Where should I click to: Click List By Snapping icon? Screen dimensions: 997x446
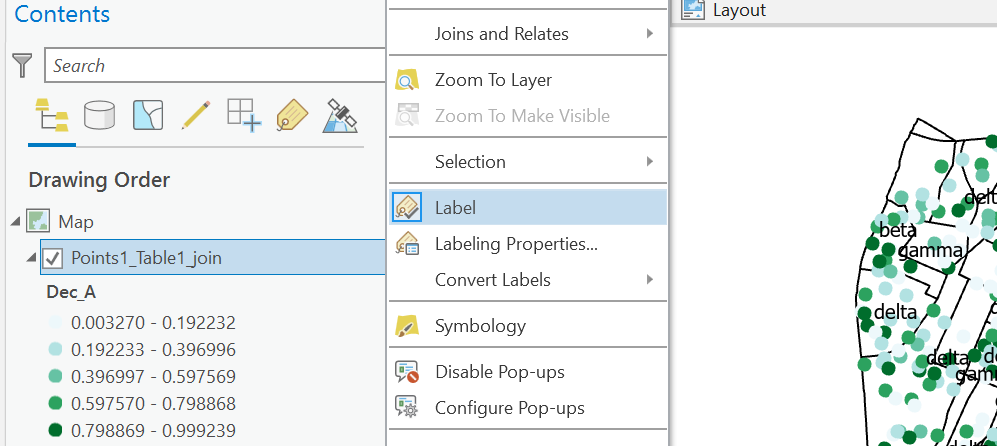(x=243, y=116)
